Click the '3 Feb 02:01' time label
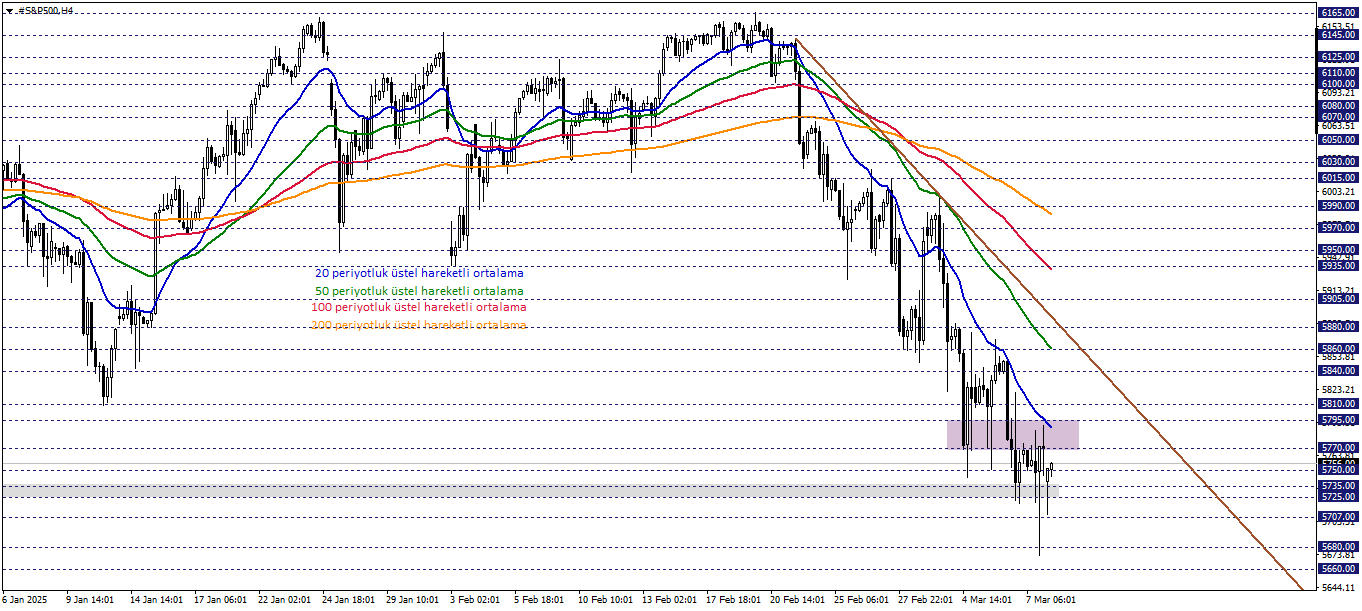 [x=475, y=600]
